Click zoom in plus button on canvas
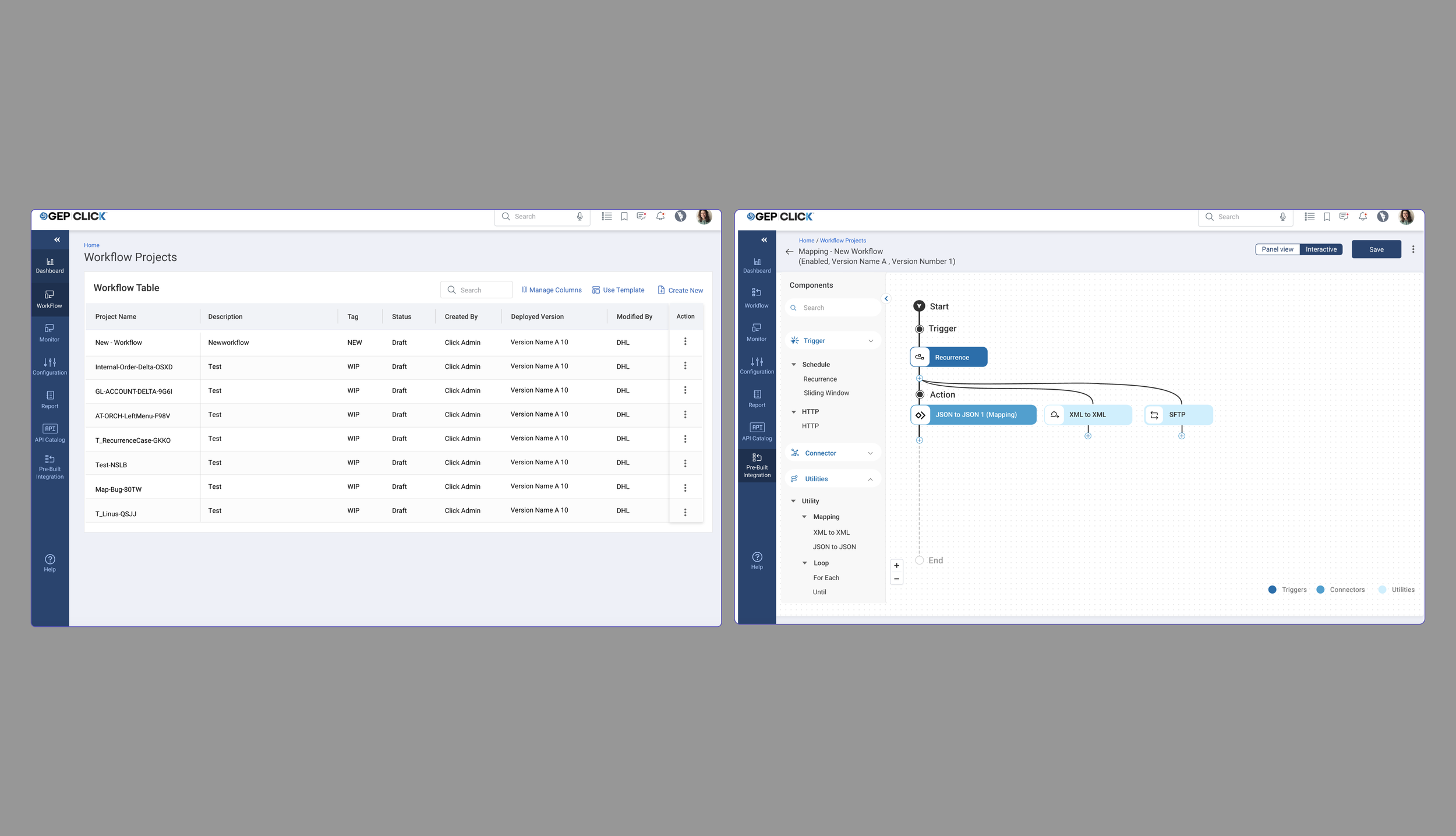Viewport: 1456px width, 836px height. pyautogui.click(x=896, y=565)
